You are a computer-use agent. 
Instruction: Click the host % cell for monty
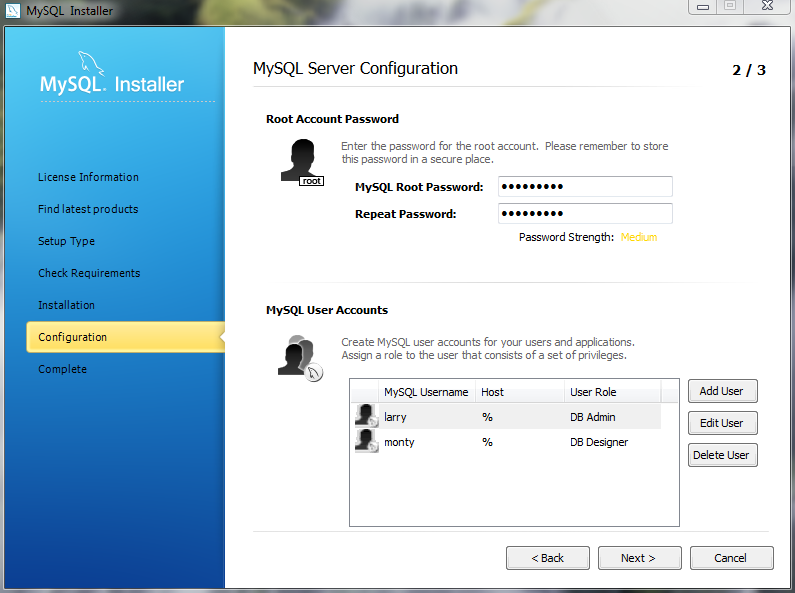(487, 442)
